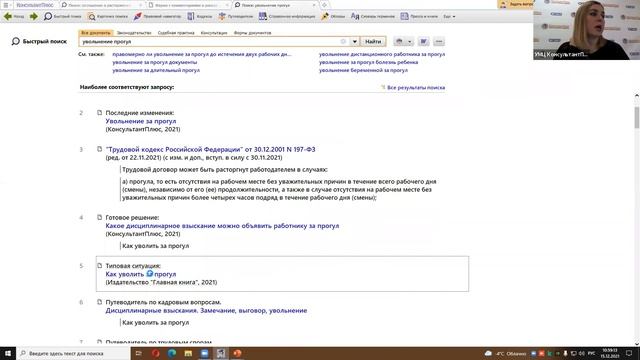This screenshot has height=360, width=640.
Task: Open Обзоры in the toolbar
Action: (x=333, y=16)
